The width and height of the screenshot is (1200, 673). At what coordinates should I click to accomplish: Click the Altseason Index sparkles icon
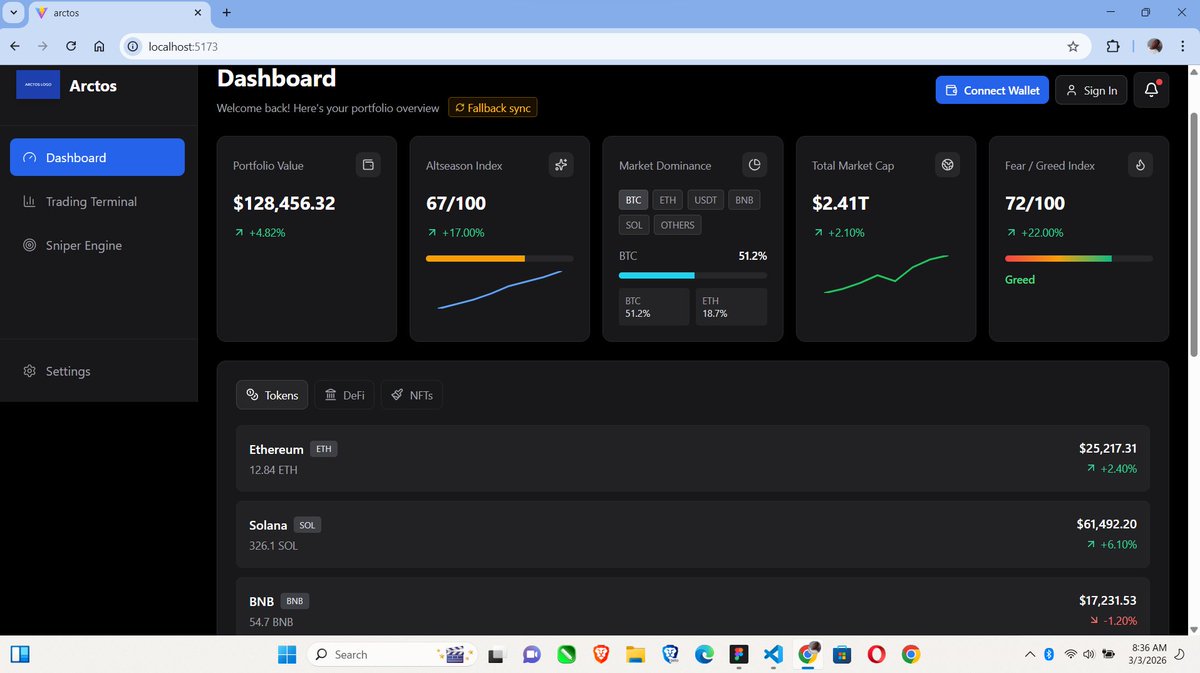click(561, 165)
